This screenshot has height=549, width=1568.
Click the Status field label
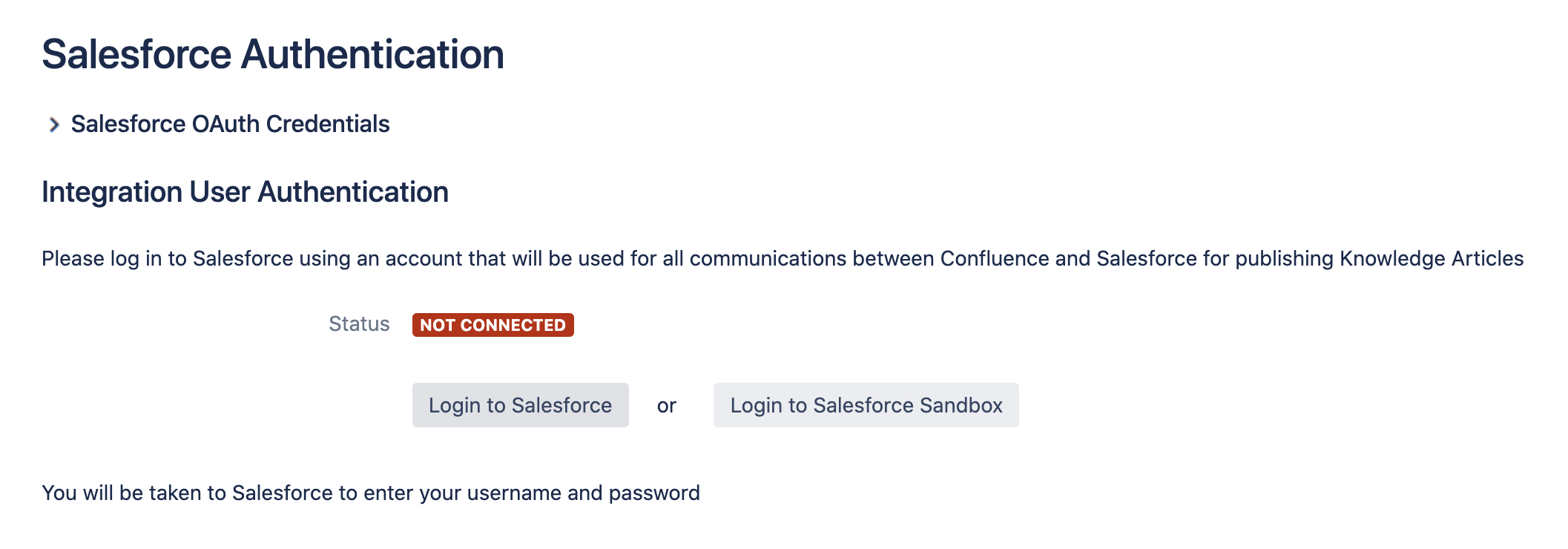pos(359,324)
